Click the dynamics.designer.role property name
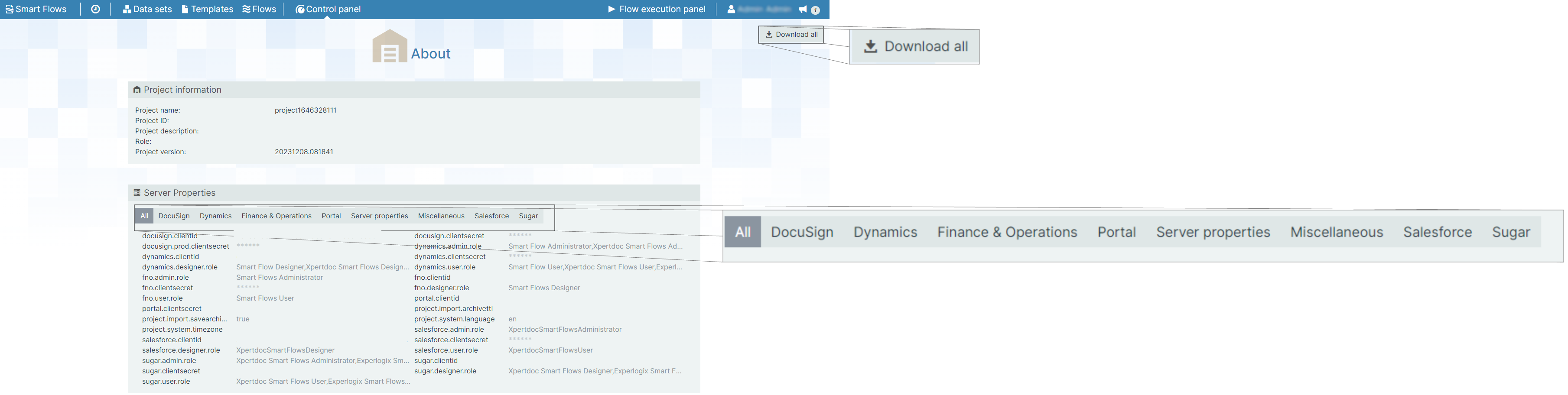 (x=179, y=267)
